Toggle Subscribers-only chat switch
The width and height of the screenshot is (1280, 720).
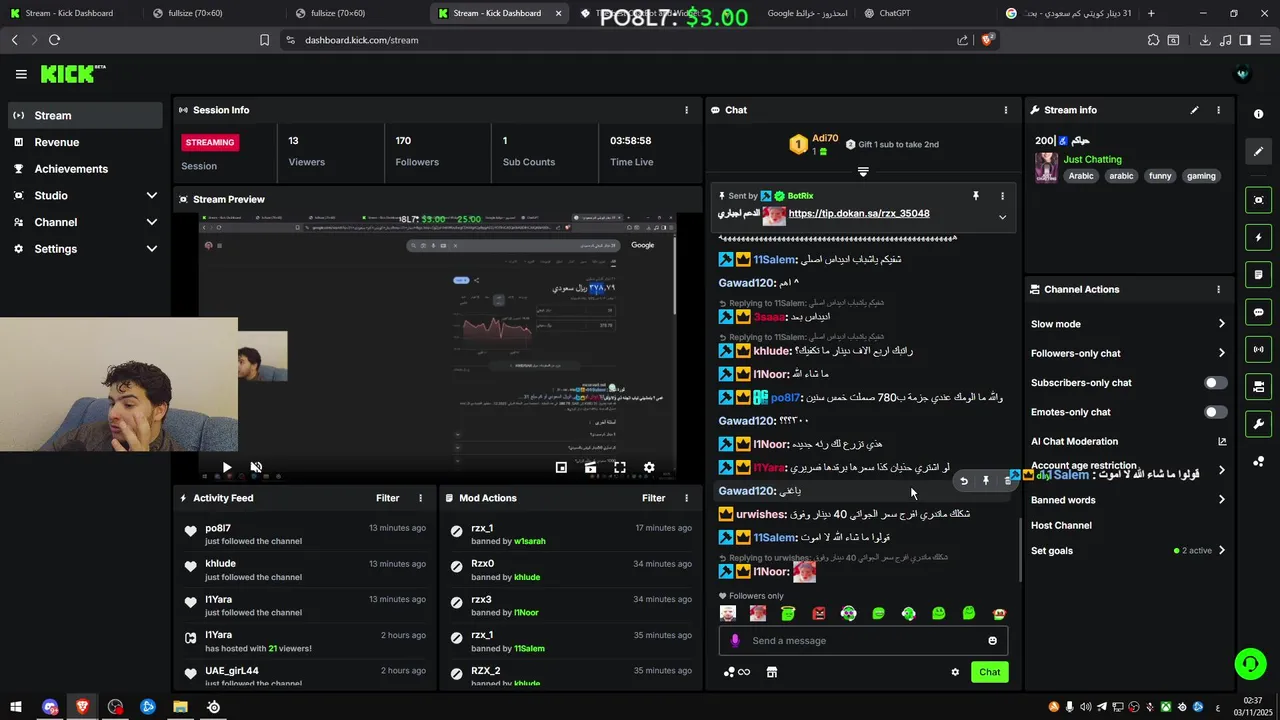(1215, 383)
